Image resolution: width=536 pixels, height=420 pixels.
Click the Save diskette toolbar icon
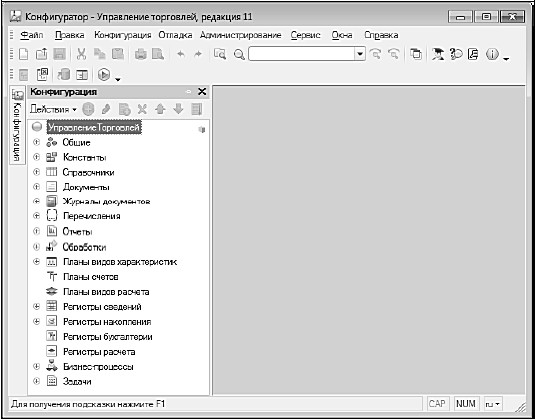coord(59,54)
